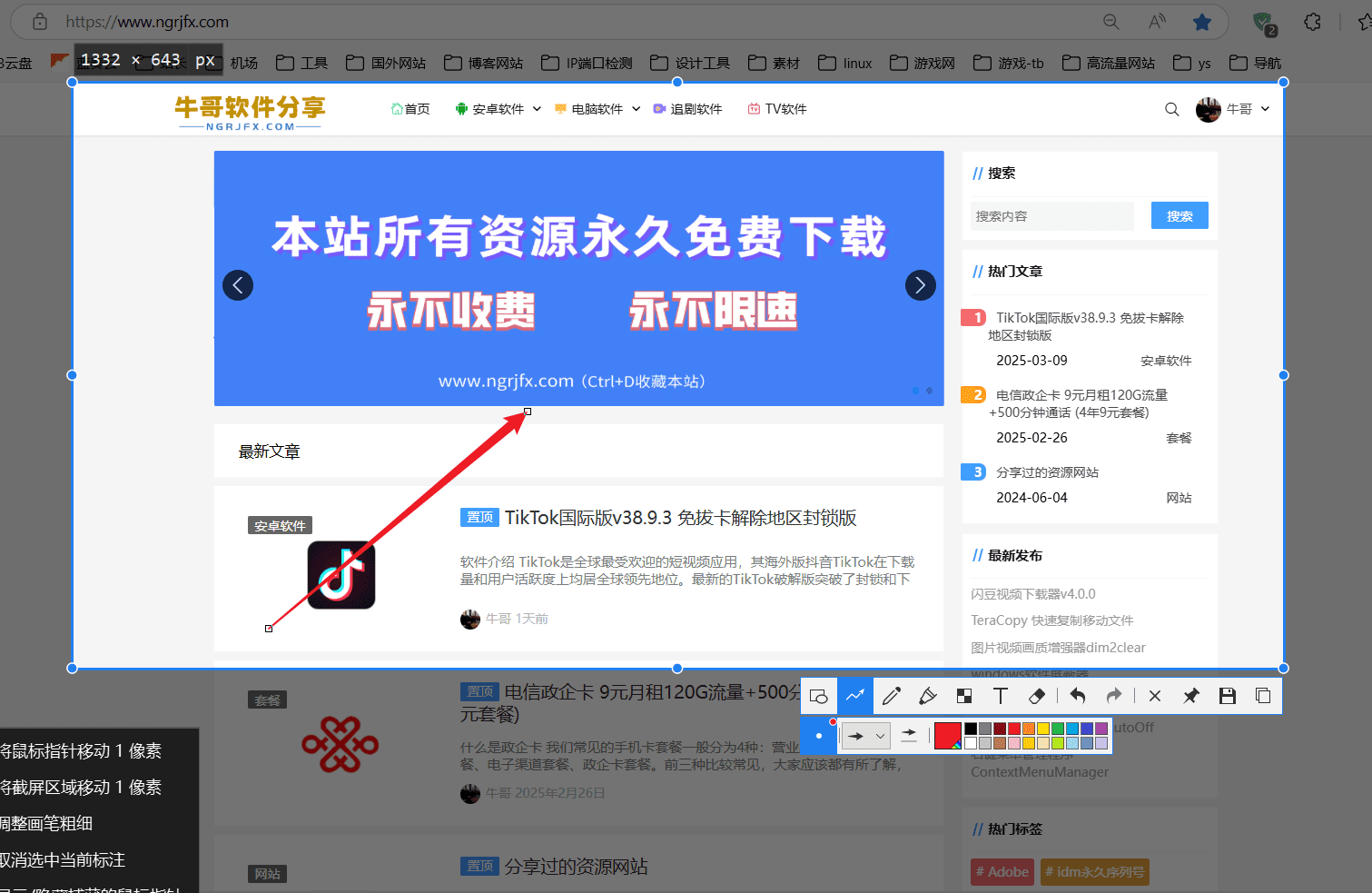Open the 国外网站 bookmarks folder

click(x=386, y=63)
